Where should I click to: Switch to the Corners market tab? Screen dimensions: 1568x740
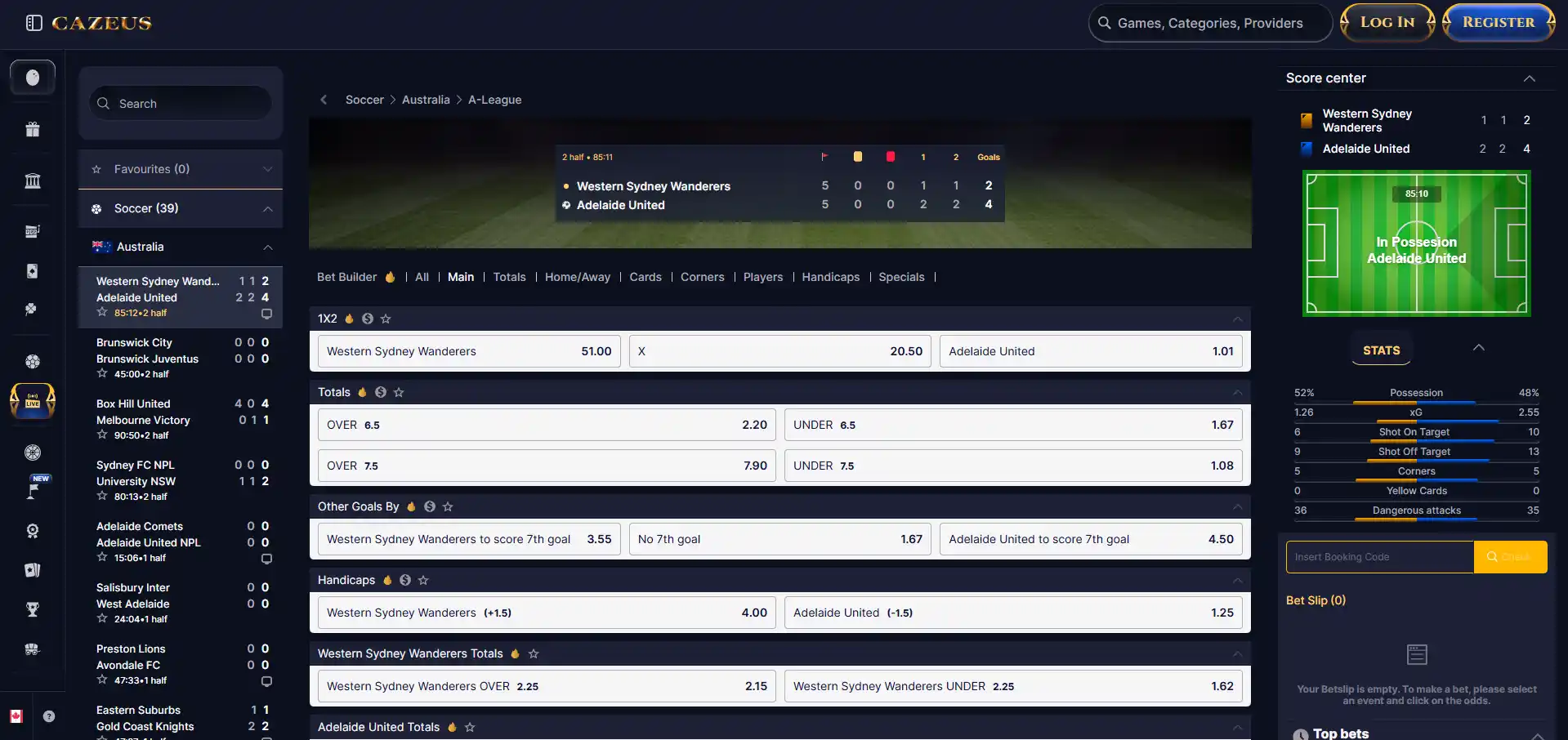pos(702,277)
